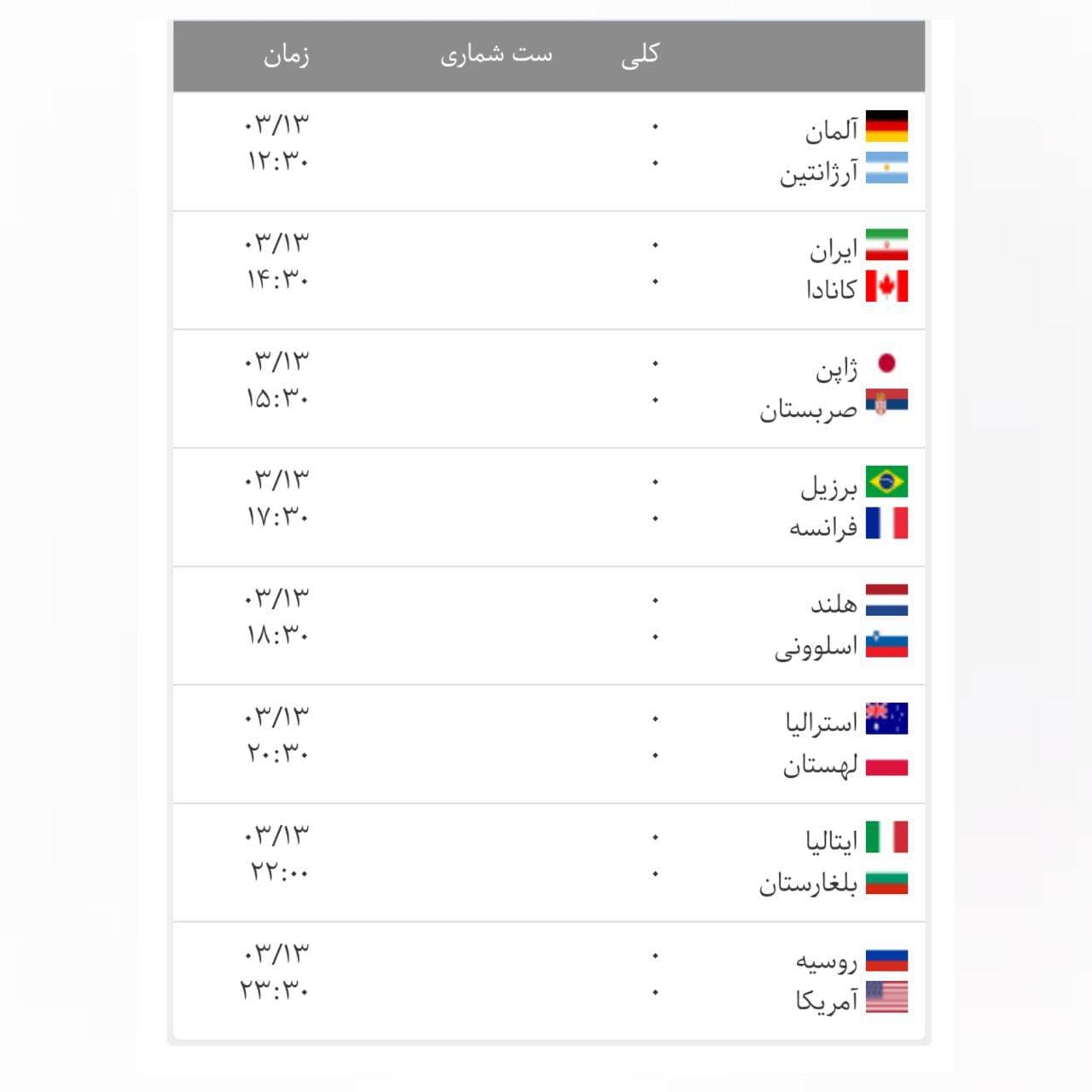Click the USA flag icon

(x=886, y=997)
